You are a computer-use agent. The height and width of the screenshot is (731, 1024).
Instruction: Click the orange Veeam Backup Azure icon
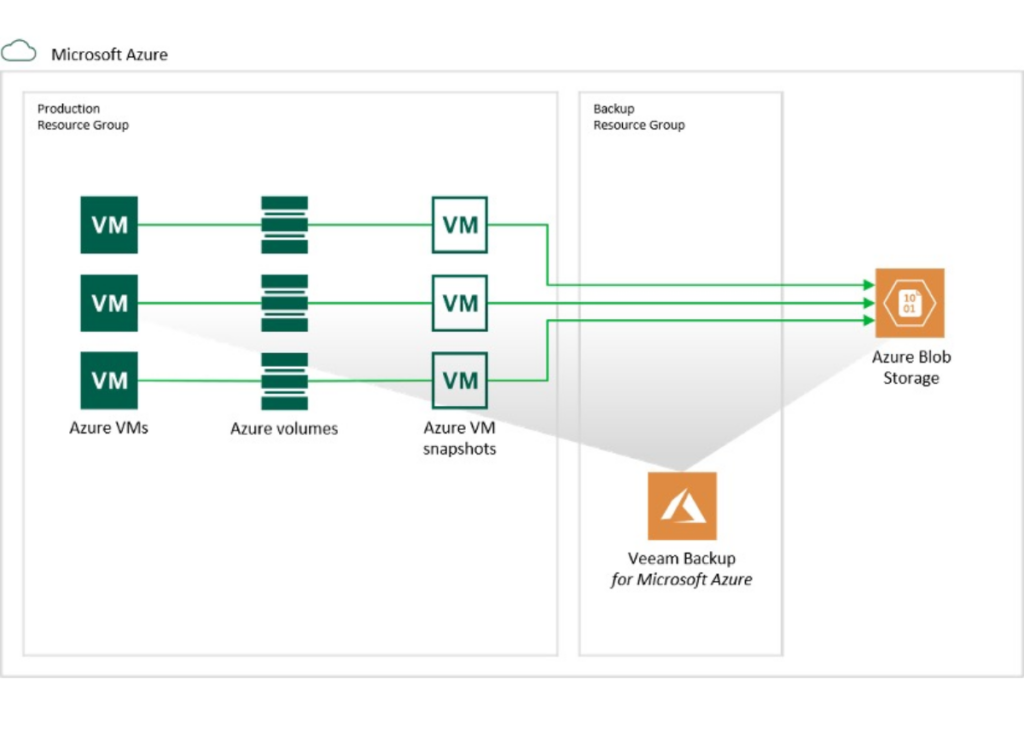[x=682, y=506]
